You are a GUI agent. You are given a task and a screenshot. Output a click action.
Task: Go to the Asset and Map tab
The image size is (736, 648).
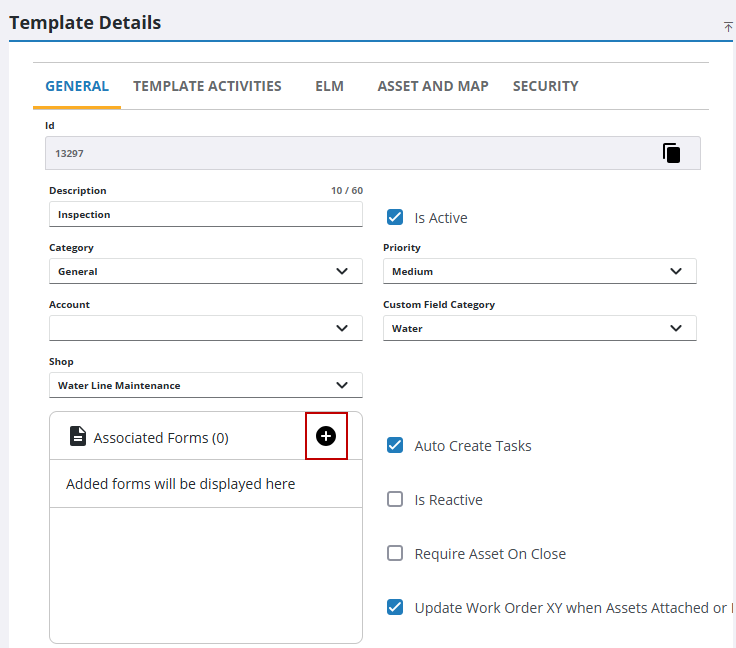point(433,86)
